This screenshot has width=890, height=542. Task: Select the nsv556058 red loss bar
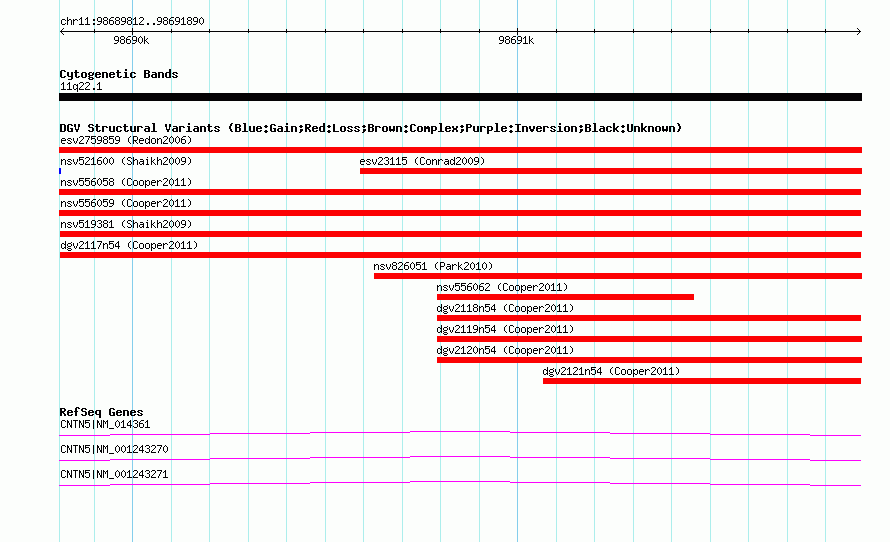coord(460,192)
